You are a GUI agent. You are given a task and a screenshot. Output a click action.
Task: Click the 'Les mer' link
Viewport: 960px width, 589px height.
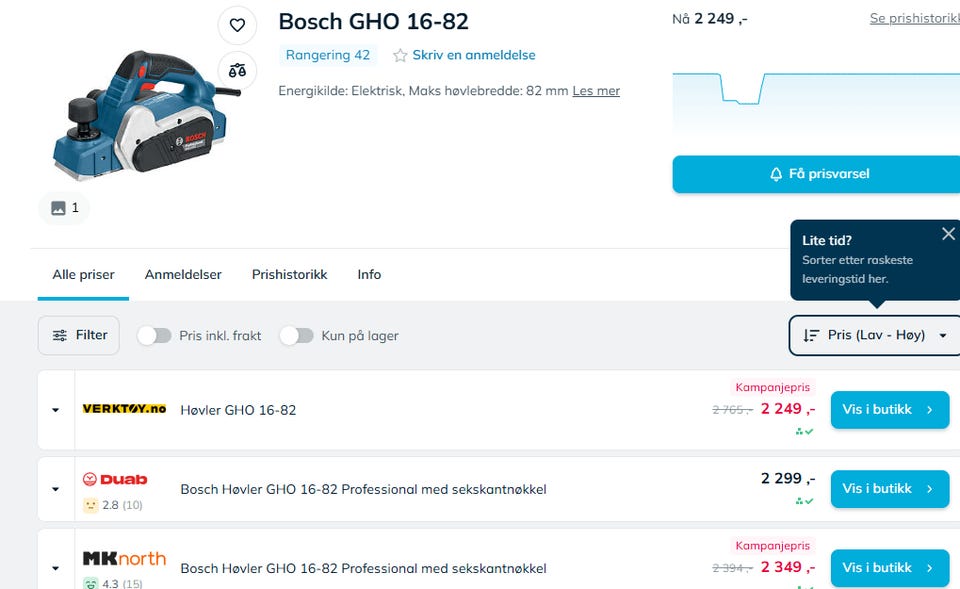(596, 91)
